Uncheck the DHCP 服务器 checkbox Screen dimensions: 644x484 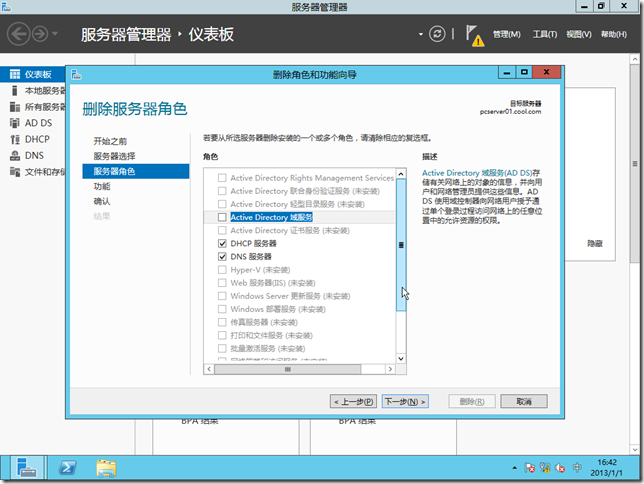(222, 244)
